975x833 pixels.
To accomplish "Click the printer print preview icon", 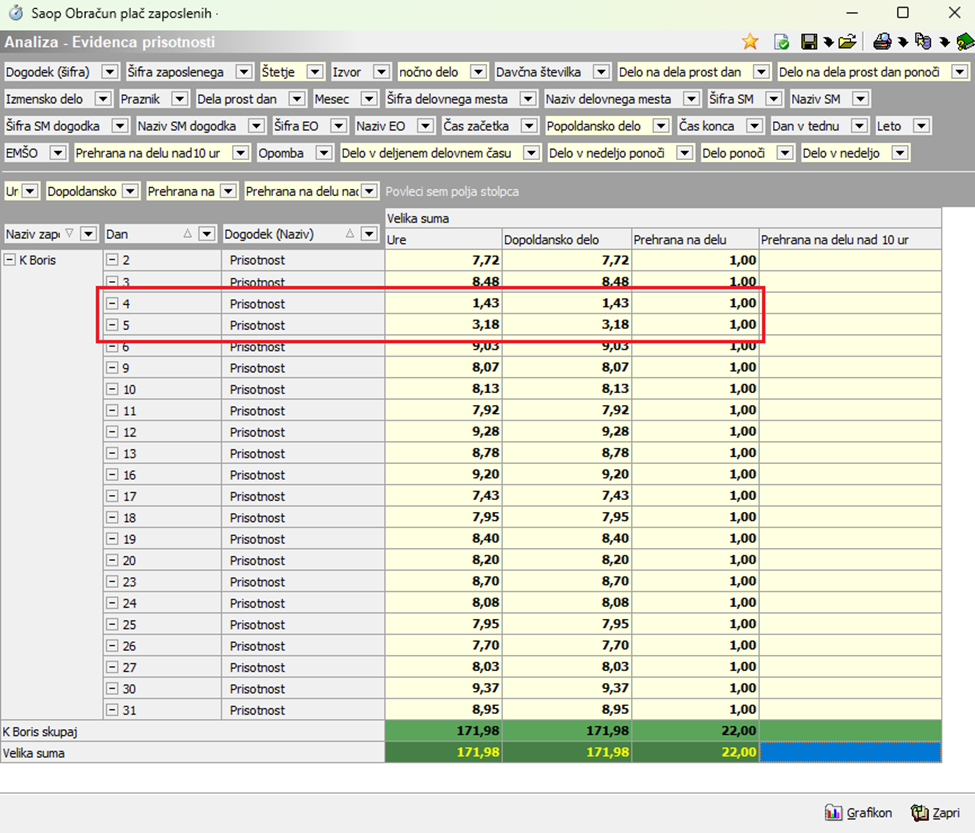I will pos(882,42).
